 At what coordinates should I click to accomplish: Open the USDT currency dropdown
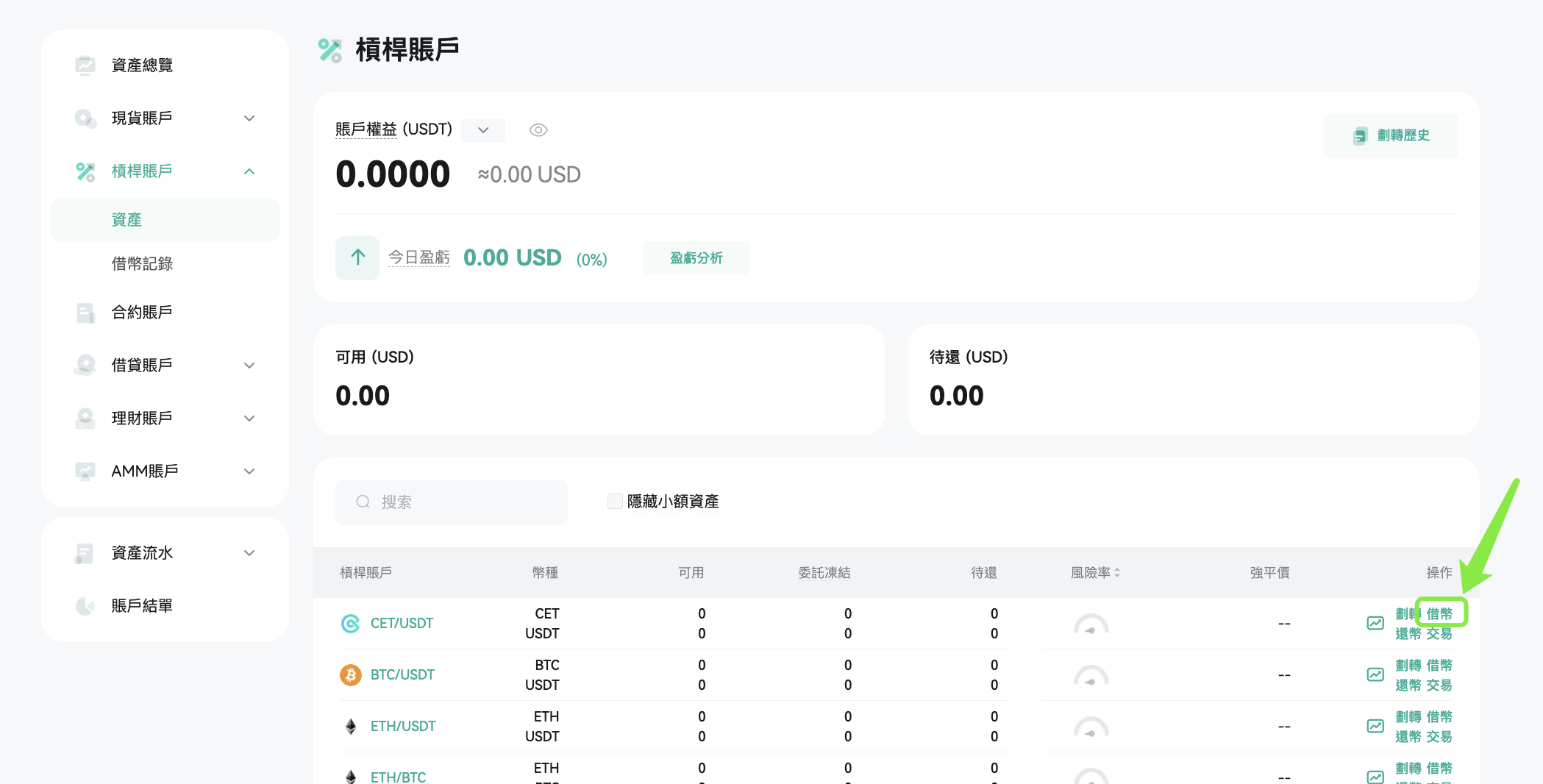pyautogui.click(x=482, y=129)
